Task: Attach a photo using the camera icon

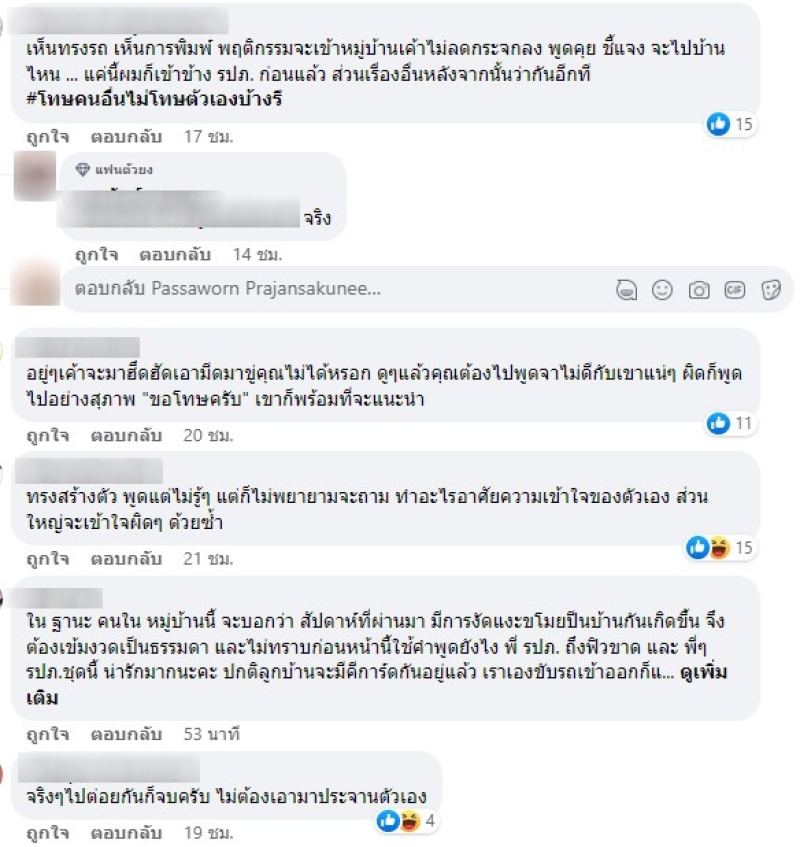Action: pos(699,290)
